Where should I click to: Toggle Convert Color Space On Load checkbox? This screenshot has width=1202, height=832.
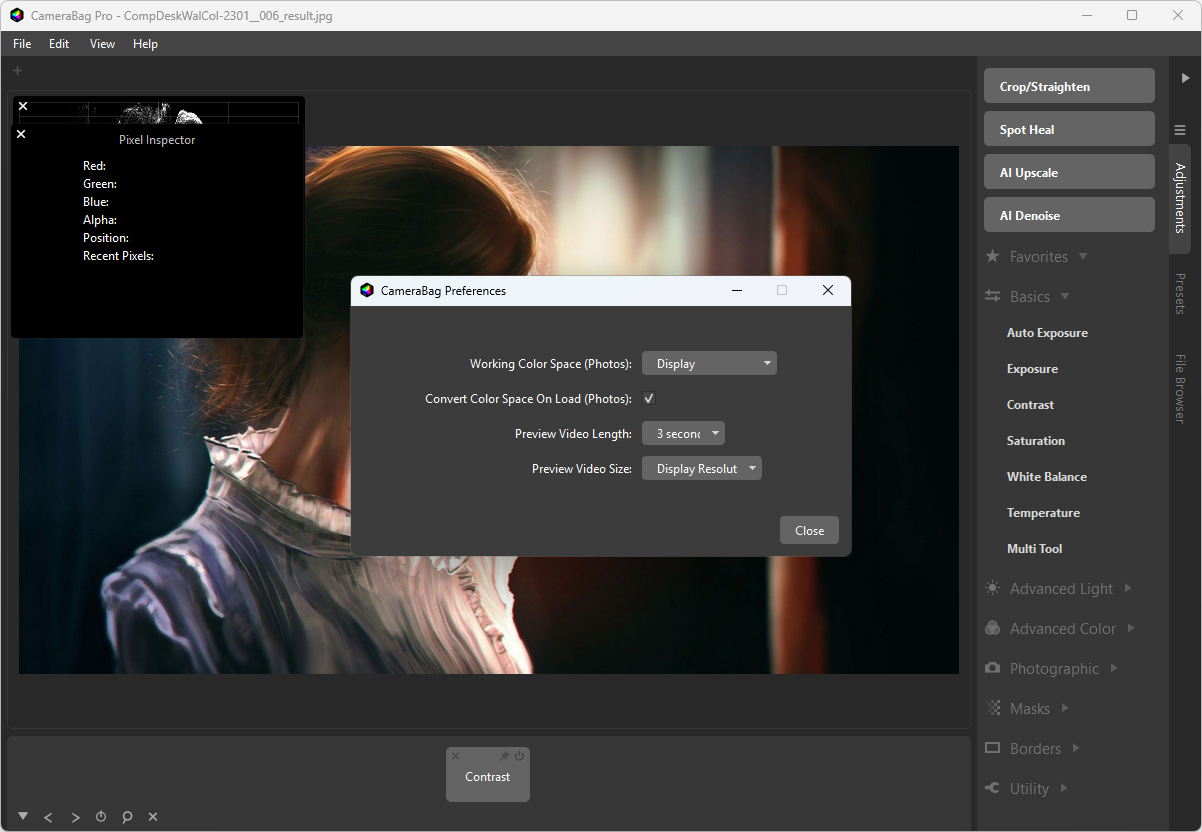pyautogui.click(x=648, y=398)
